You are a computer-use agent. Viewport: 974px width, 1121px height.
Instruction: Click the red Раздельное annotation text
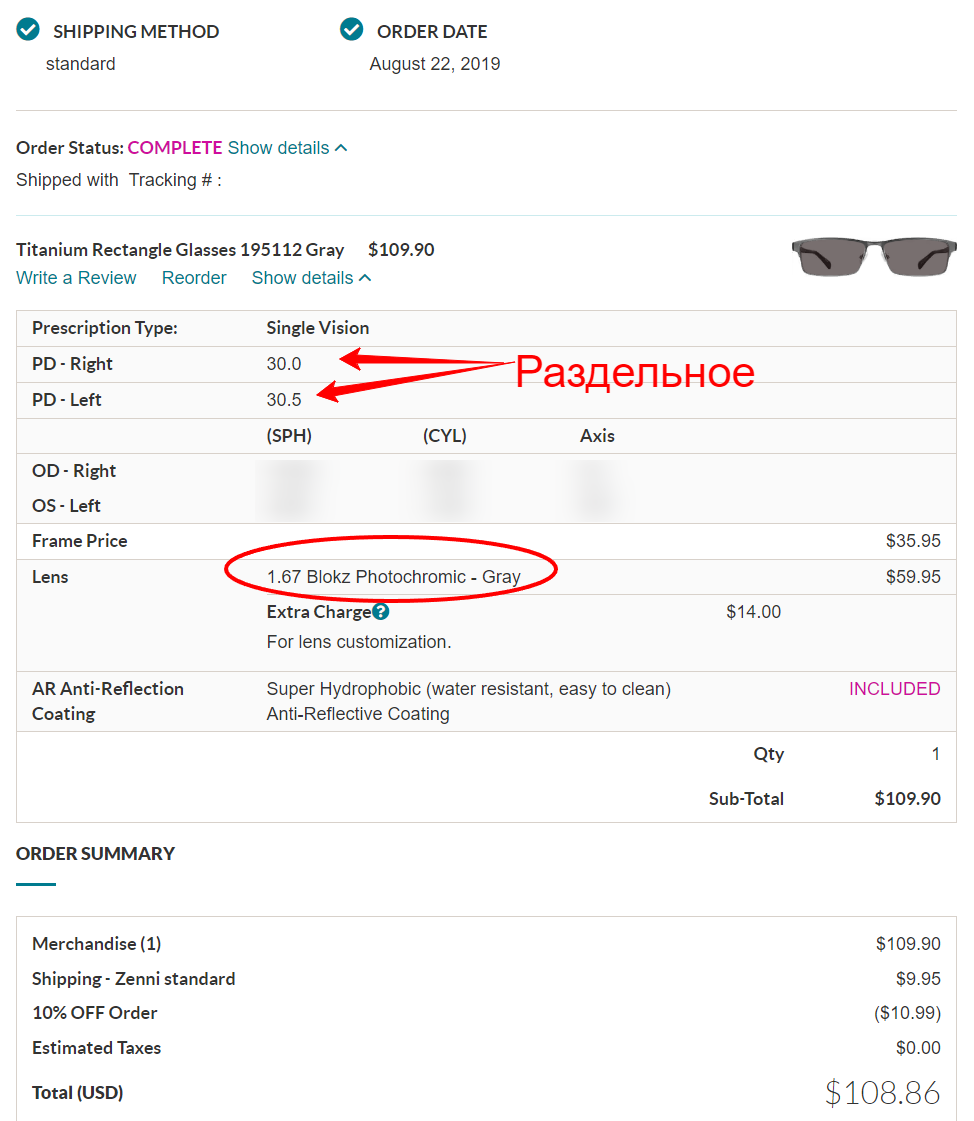click(634, 372)
